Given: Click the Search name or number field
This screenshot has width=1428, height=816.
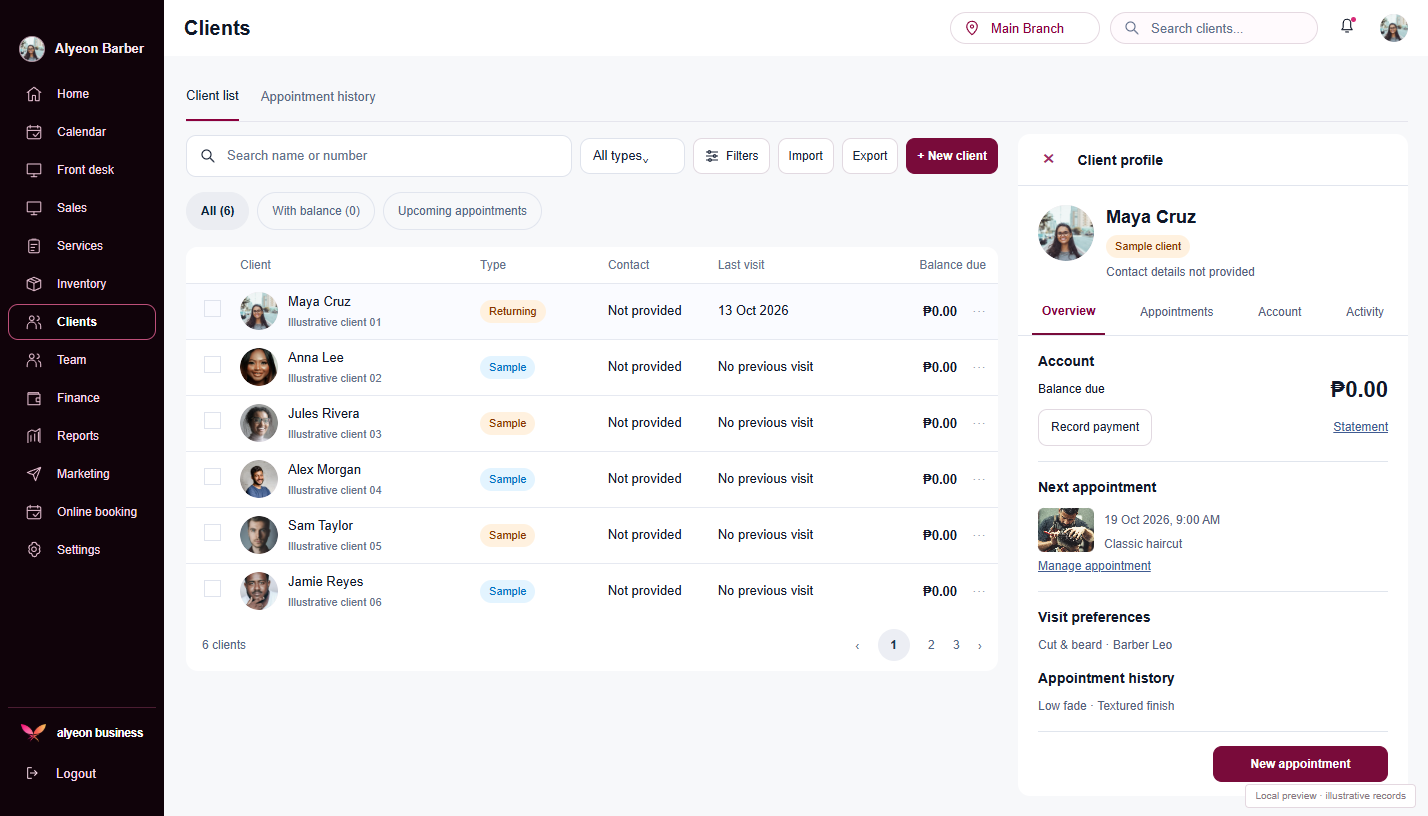Looking at the screenshot, I should [x=379, y=156].
